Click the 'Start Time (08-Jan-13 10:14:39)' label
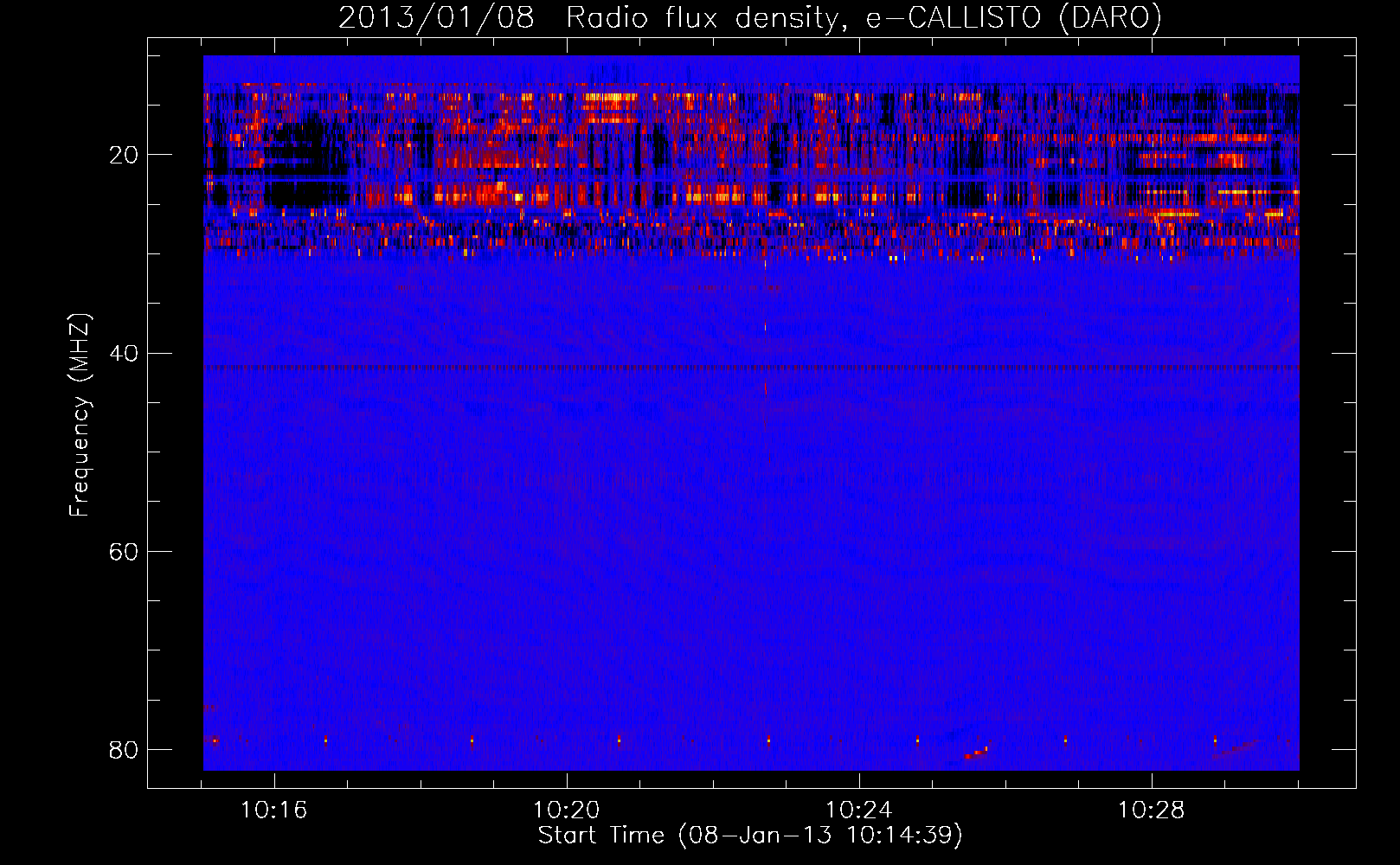 coord(750,836)
